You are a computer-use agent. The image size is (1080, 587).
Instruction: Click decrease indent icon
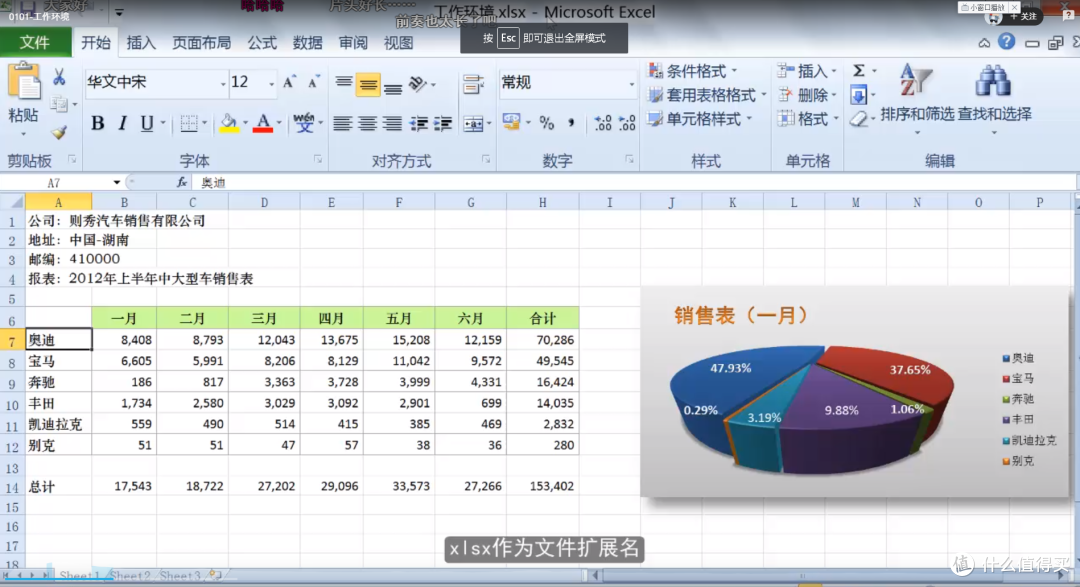click(x=418, y=123)
